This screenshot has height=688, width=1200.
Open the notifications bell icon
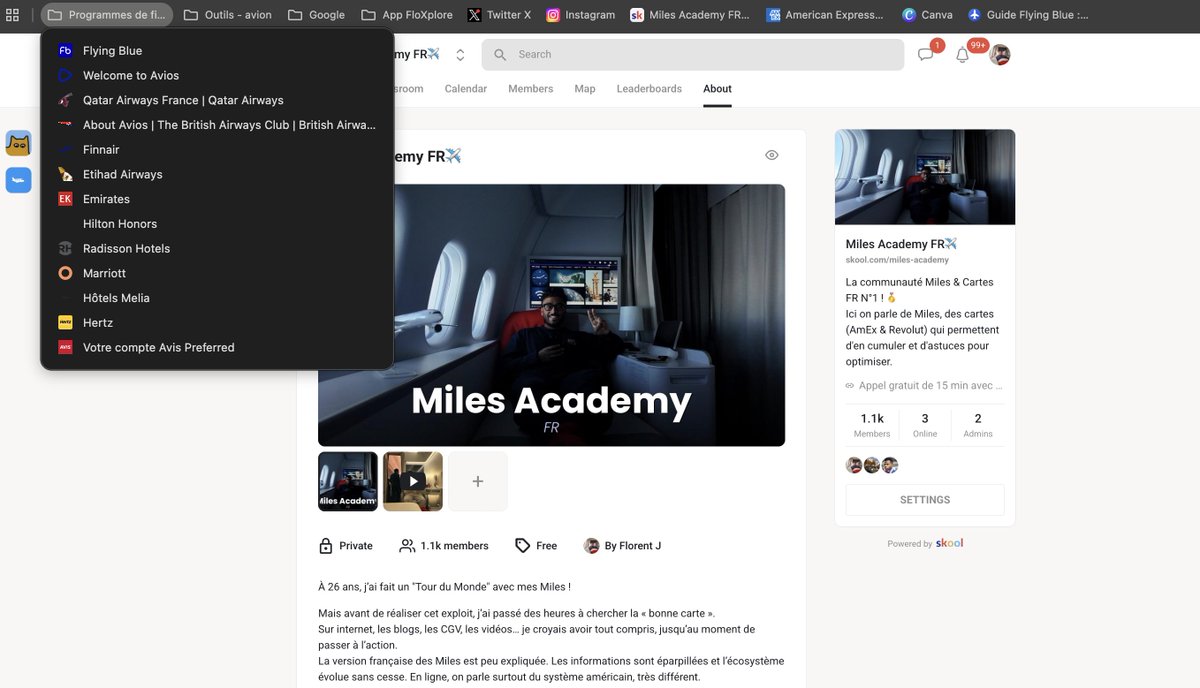(x=962, y=55)
